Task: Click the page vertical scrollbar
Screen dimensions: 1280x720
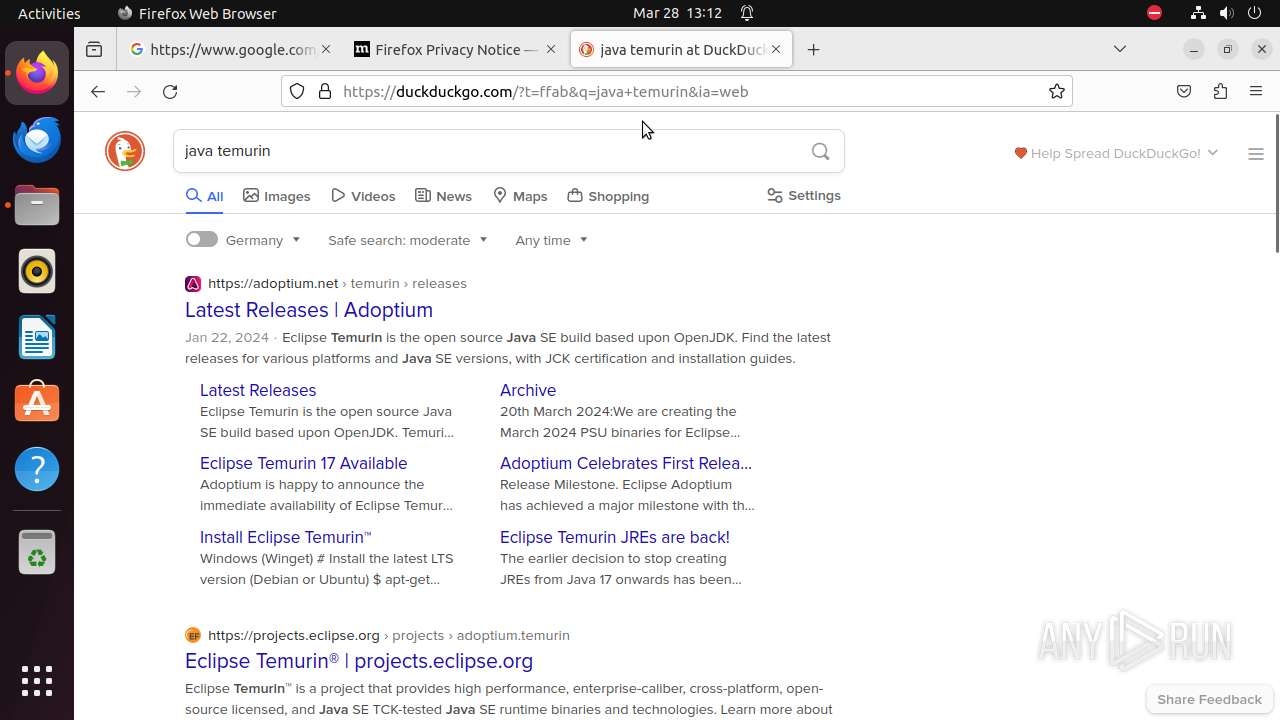Action: pos(1276,183)
